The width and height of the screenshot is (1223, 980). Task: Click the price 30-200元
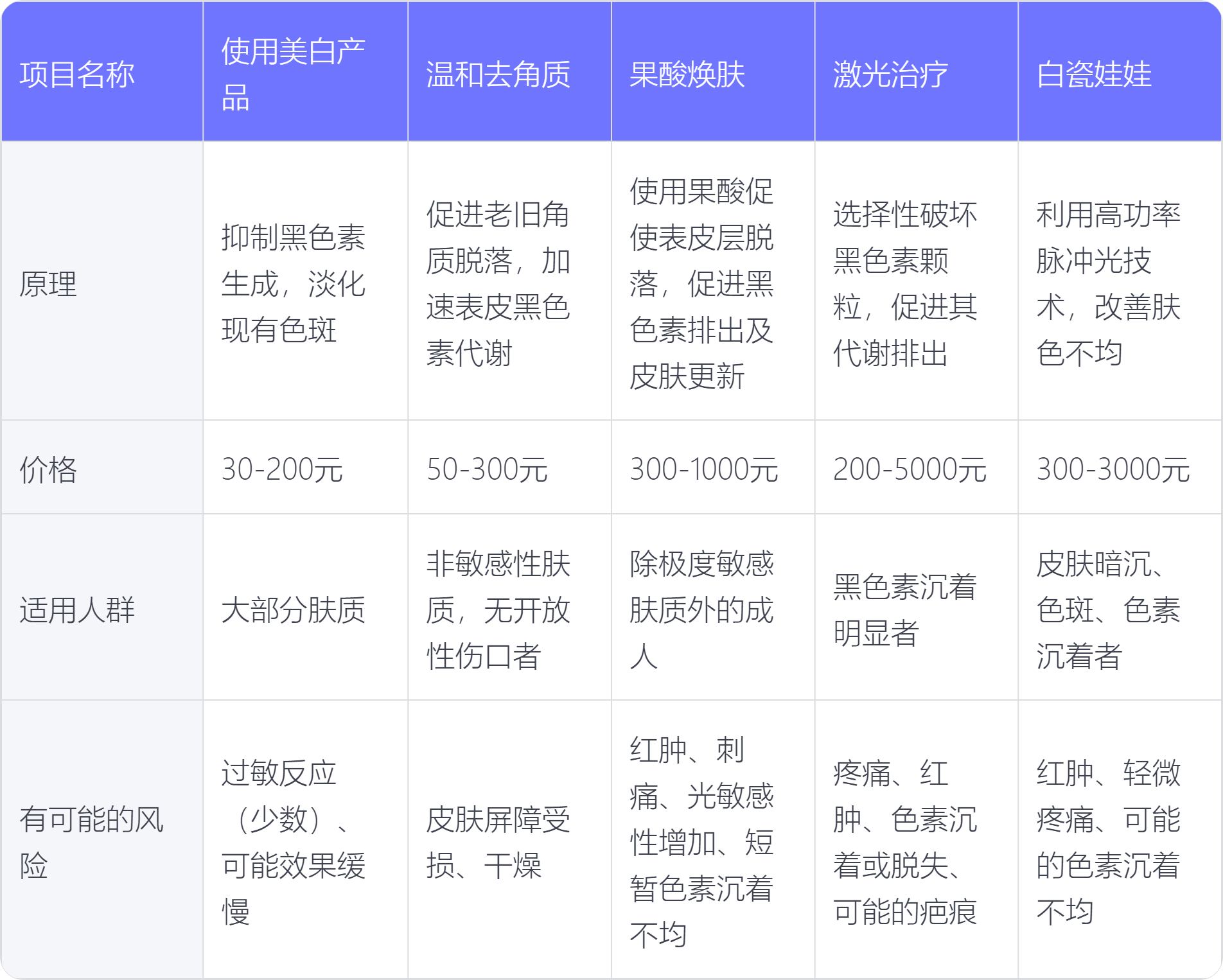pos(282,469)
